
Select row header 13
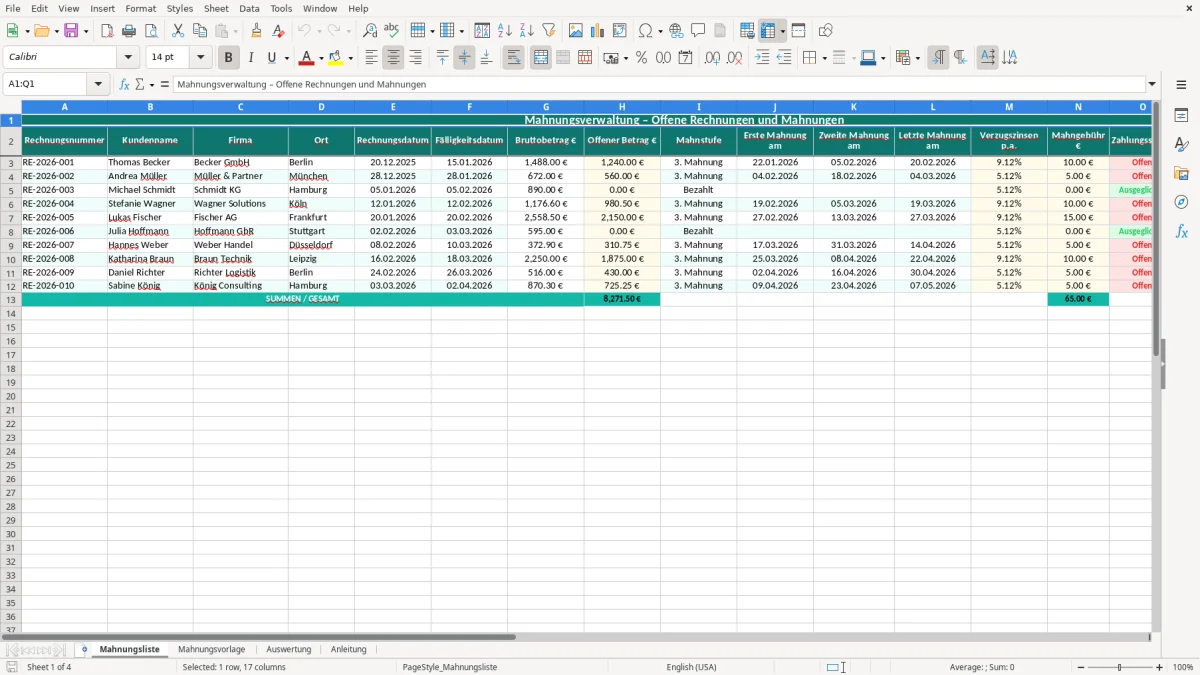click(x=11, y=299)
